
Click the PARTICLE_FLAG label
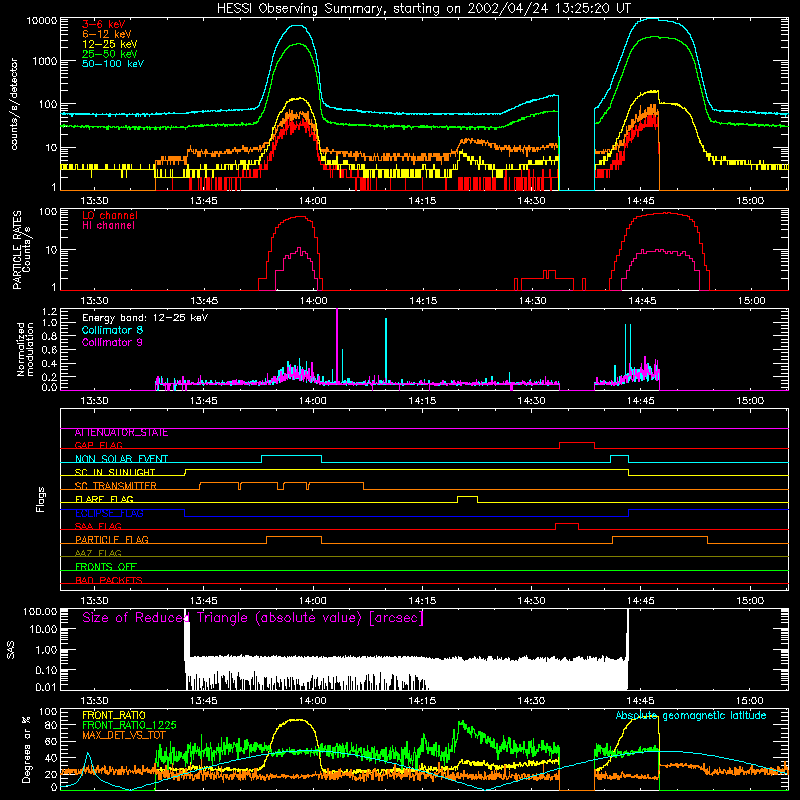[x=112, y=540]
